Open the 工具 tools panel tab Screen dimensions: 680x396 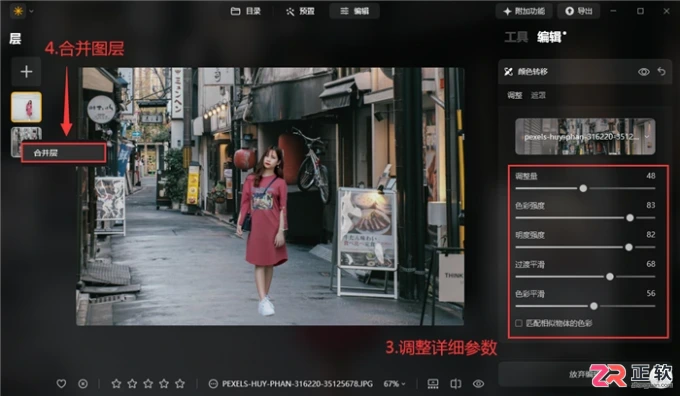[516, 37]
